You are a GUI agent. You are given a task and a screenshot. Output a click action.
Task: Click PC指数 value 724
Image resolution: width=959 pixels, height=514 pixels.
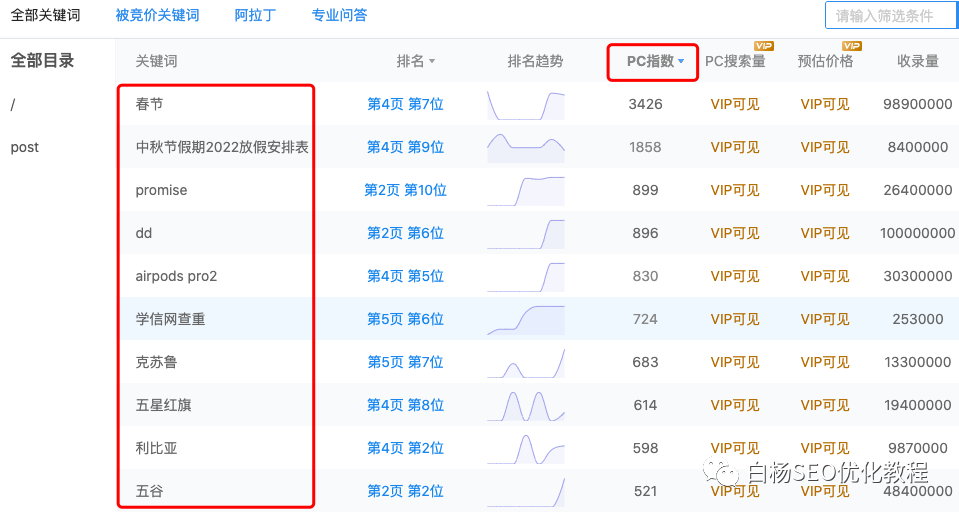coord(645,319)
